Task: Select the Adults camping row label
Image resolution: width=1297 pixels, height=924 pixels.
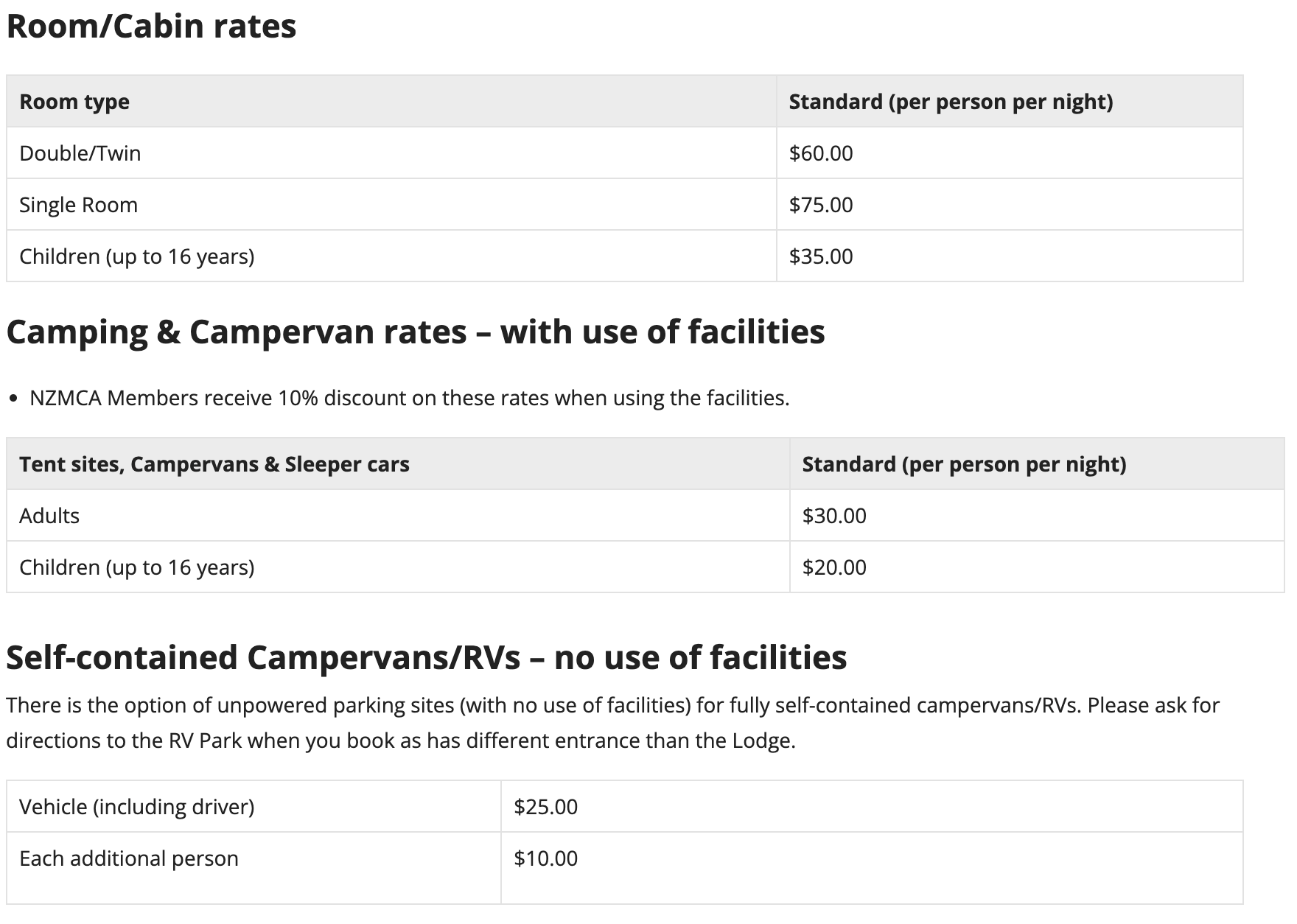Action: coord(49,516)
